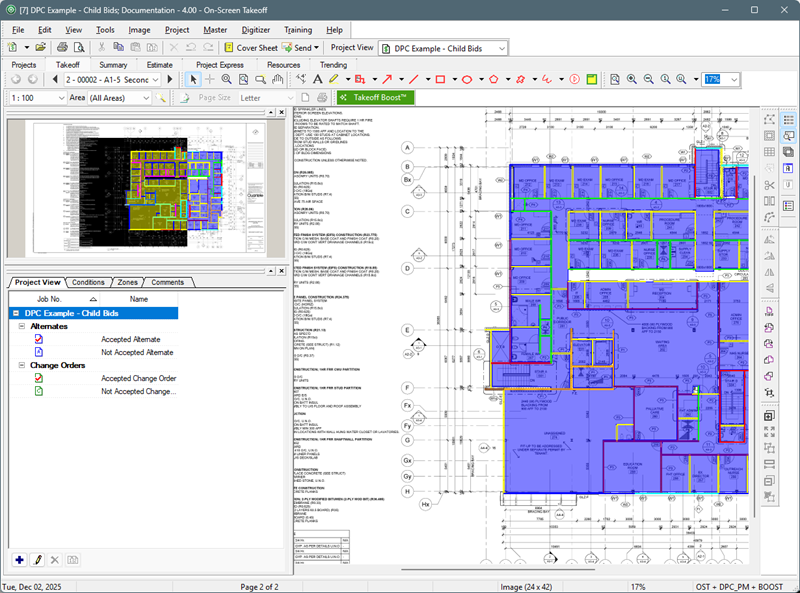Select the Pan hand tool
Screen dimensions: 800x593
click(277, 79)
